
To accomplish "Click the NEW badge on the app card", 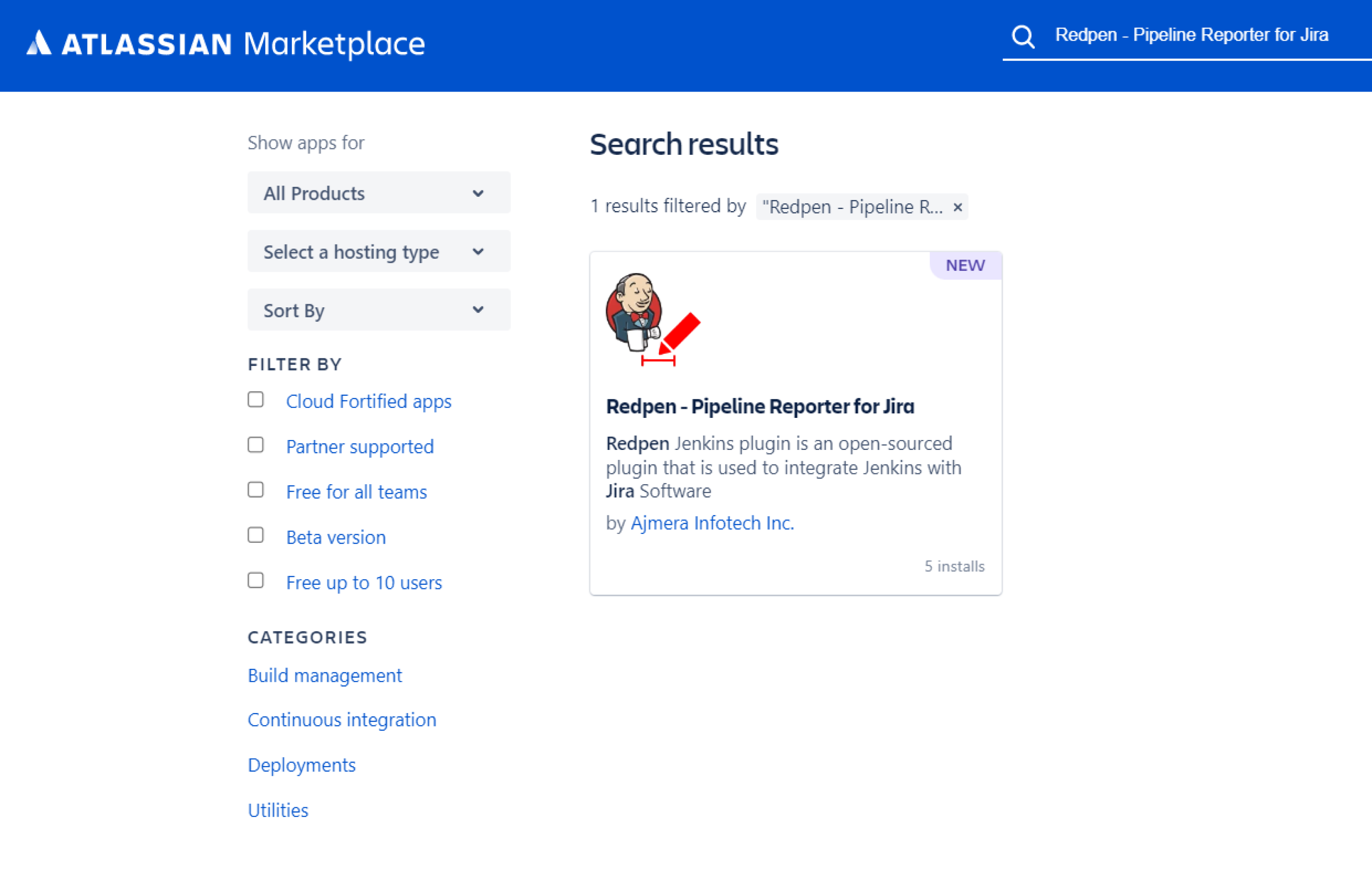I will (x=966, y=265).
